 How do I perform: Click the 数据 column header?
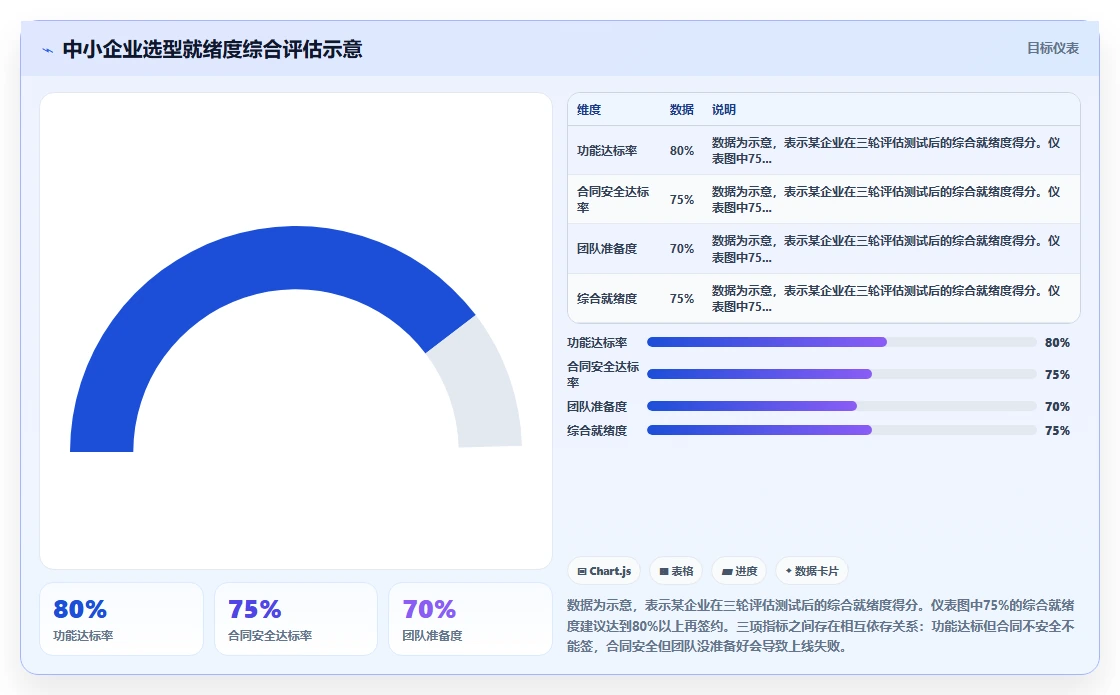point(681,110)
